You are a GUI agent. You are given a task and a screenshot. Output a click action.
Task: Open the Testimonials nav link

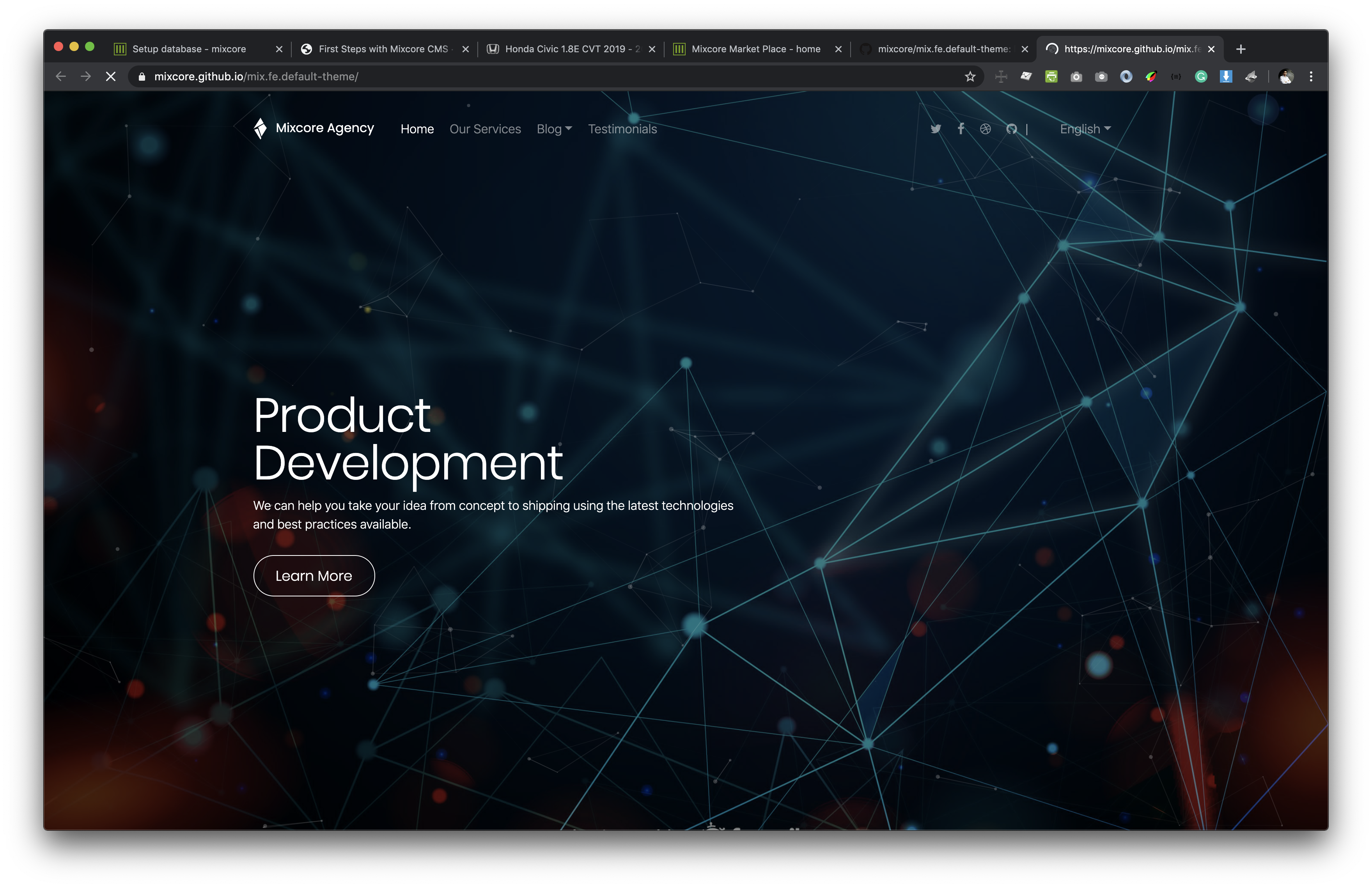622,129
